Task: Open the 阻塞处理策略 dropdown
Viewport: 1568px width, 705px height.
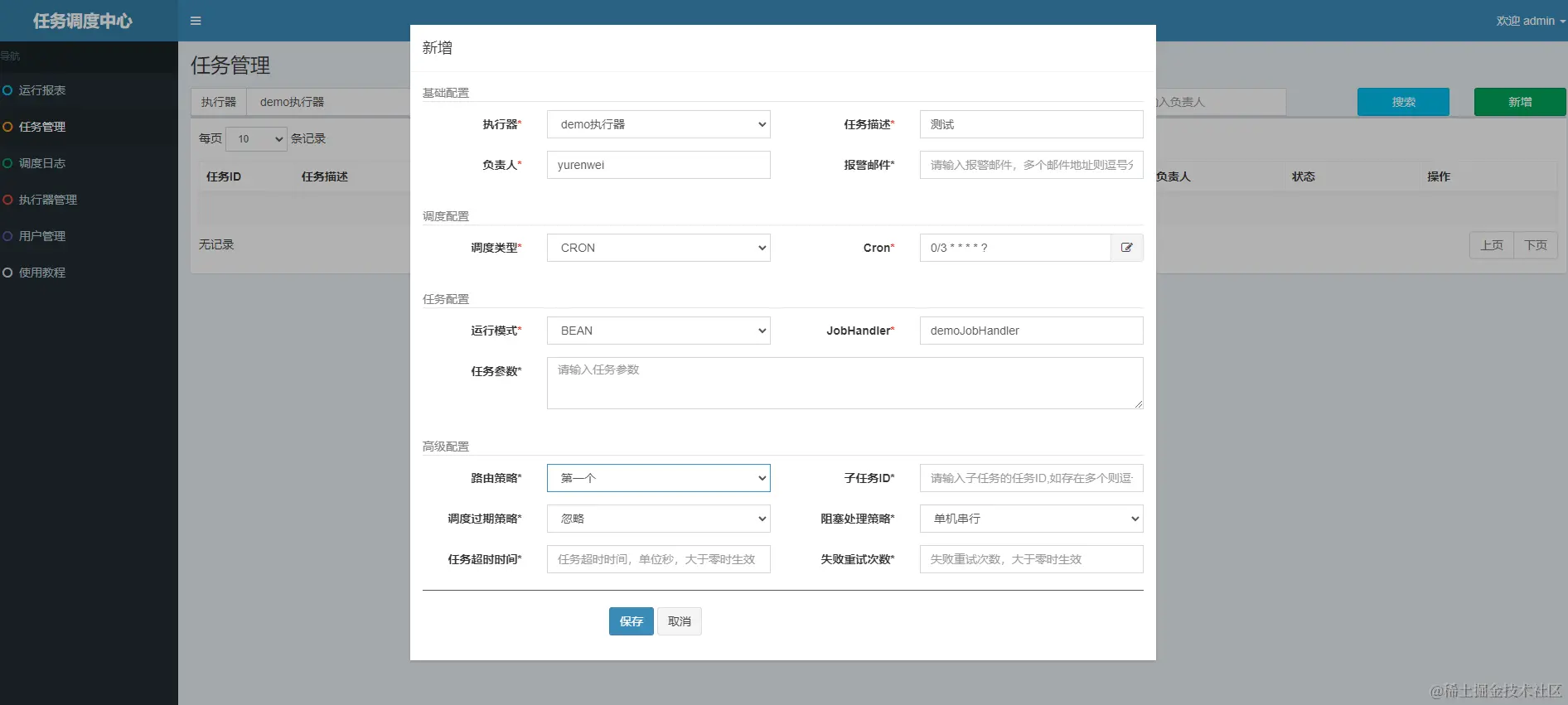Action: (x=1032, y=519)
